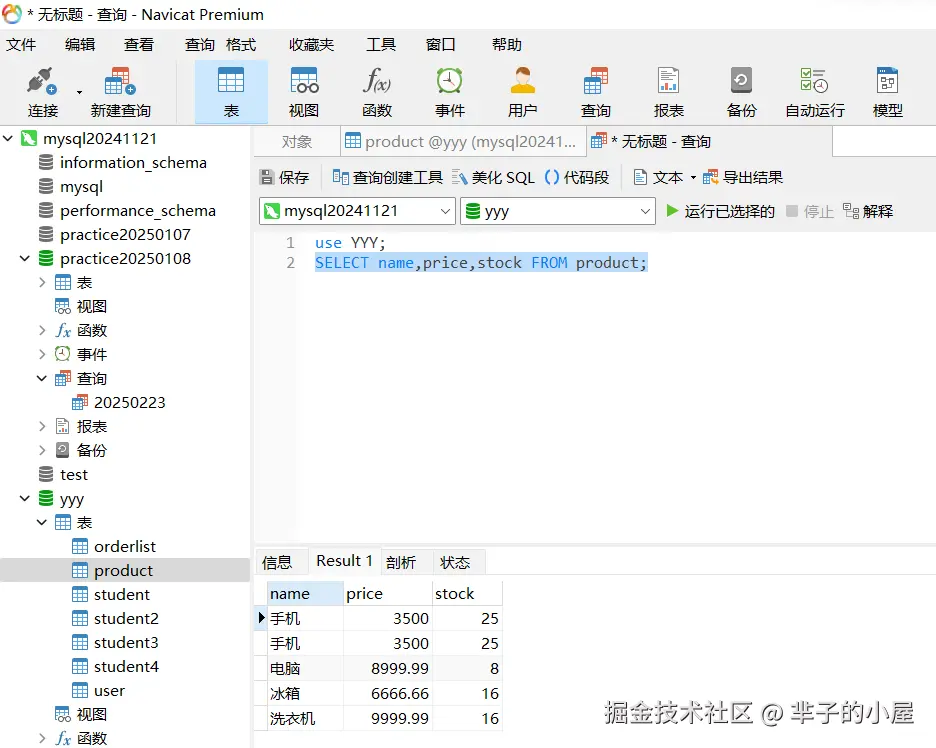Click 导出结果 export result
The height and width of the screenshot is (748, 936).
coord(743,177)
